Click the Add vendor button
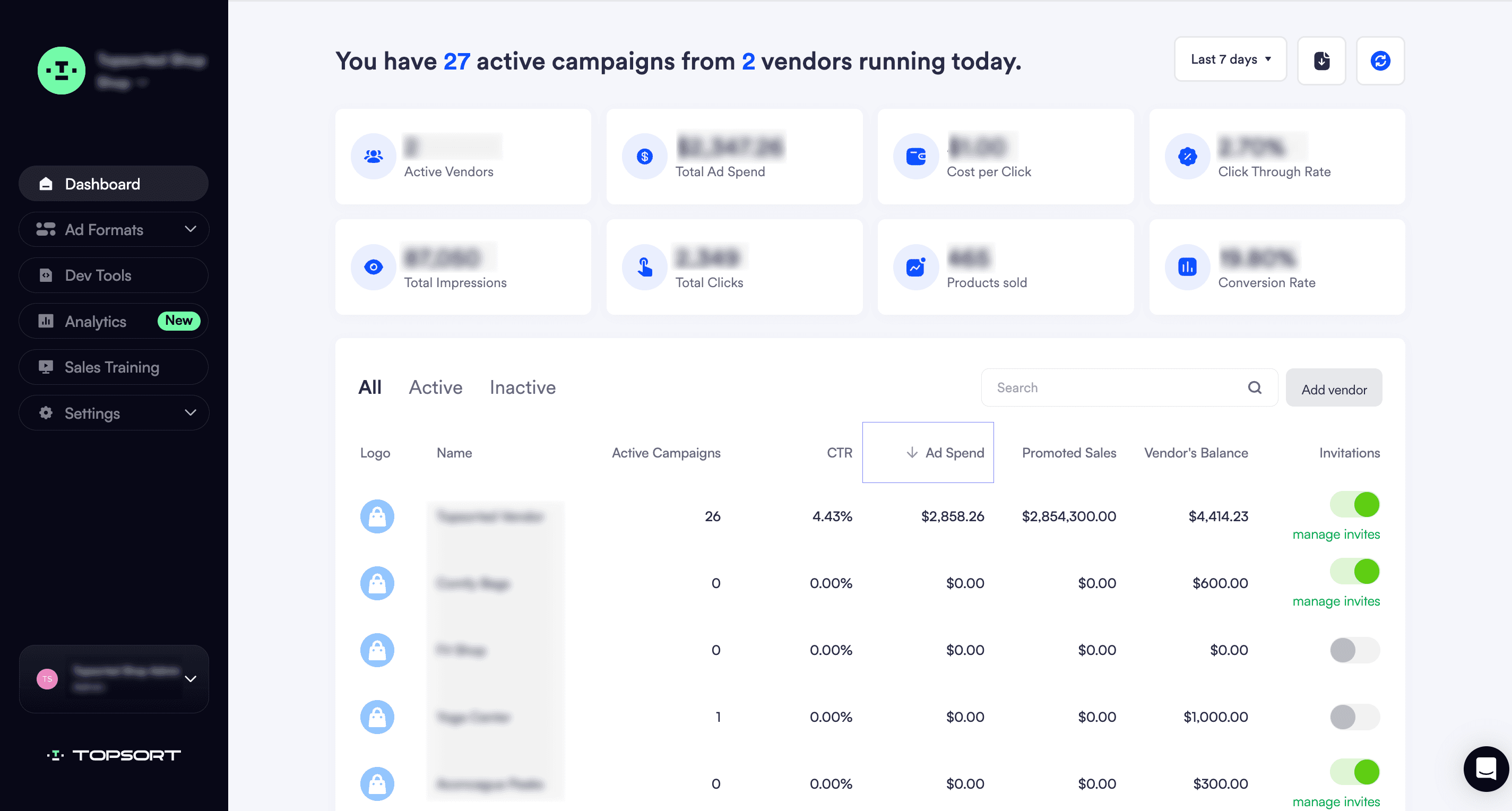This screenshot has width=1512, height=811. point(1334,389)
